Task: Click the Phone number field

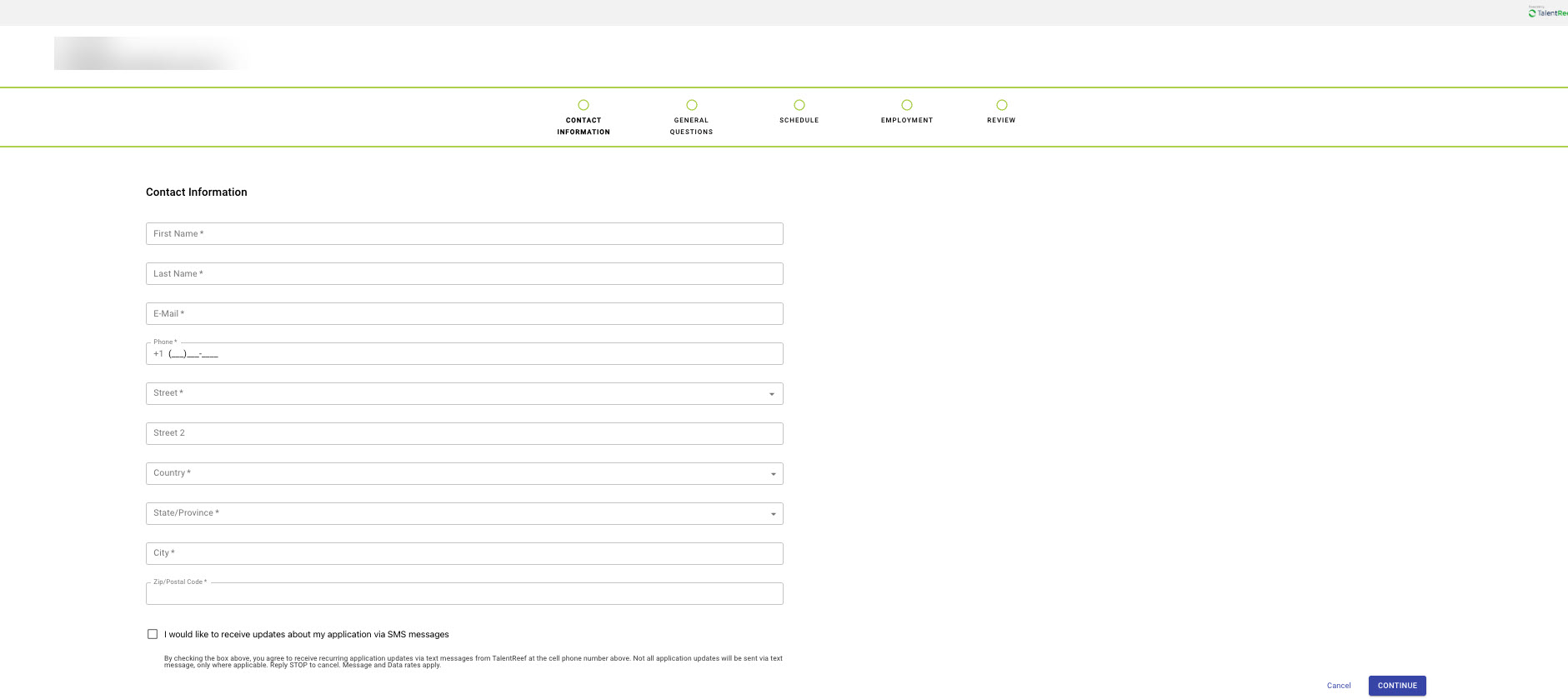Action: tap(464, 354)
